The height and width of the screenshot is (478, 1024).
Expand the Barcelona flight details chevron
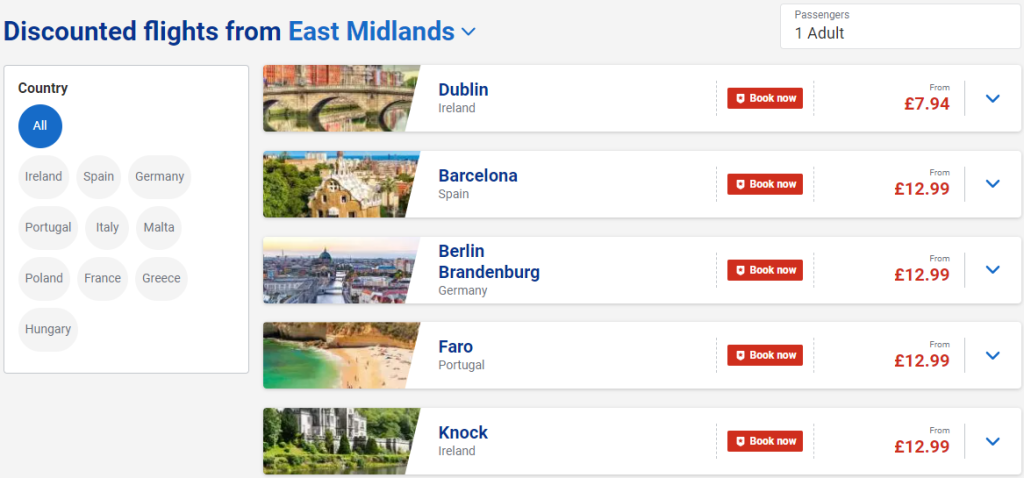tap(992, 184)
